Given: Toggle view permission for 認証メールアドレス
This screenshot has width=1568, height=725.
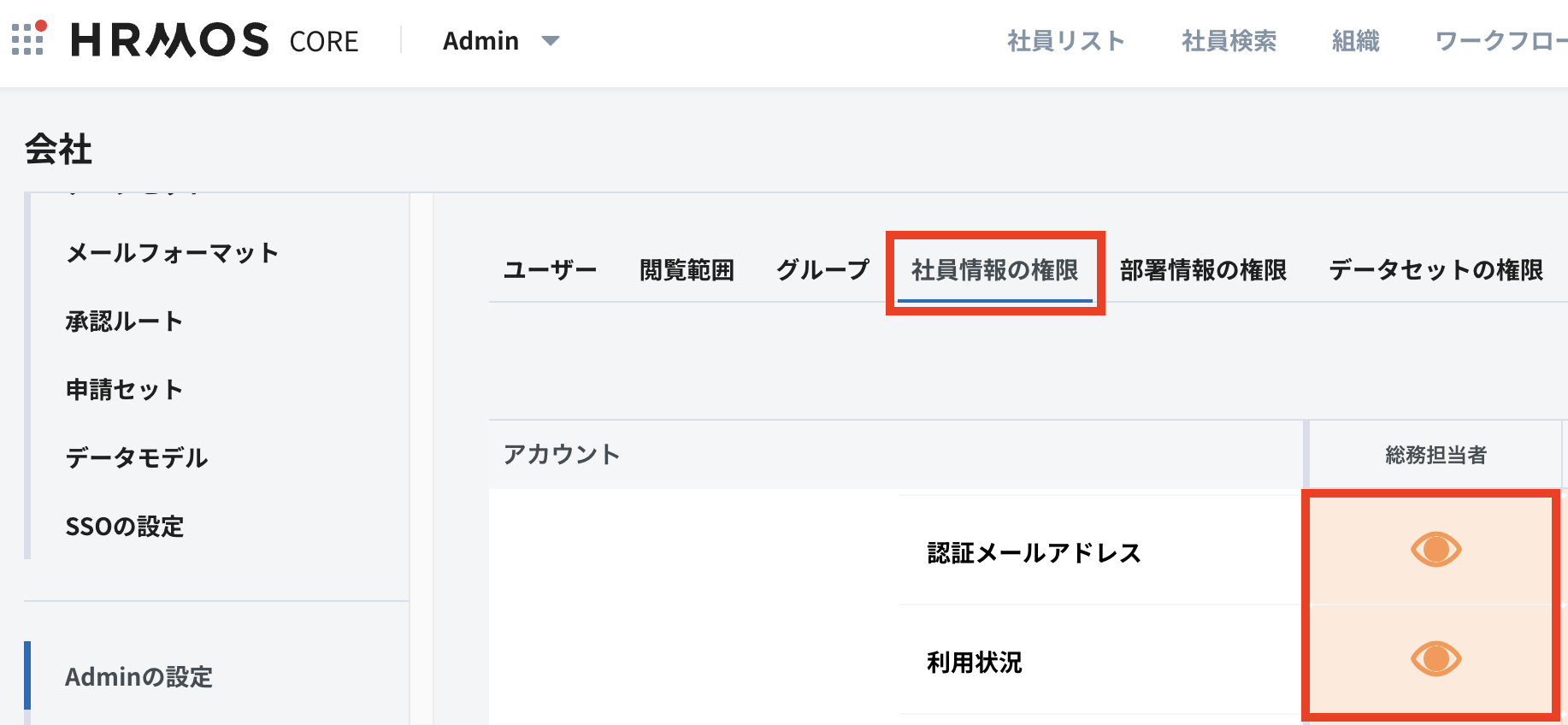Looking at the screenshot, I should [x=1435, y=550].
